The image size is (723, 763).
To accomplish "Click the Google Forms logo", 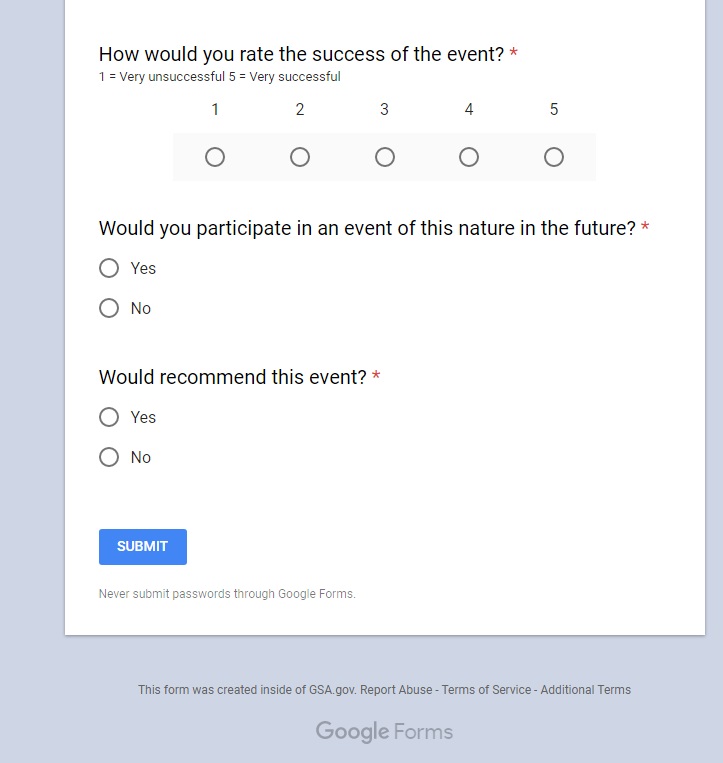I will pyautogui.click(x=384, y=732).
